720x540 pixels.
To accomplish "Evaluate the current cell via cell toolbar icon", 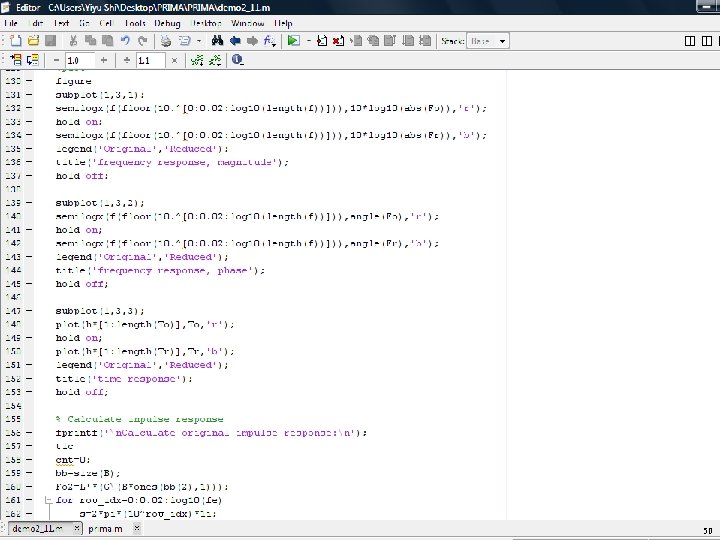I will pyautogui.click(x=16, y=60).
